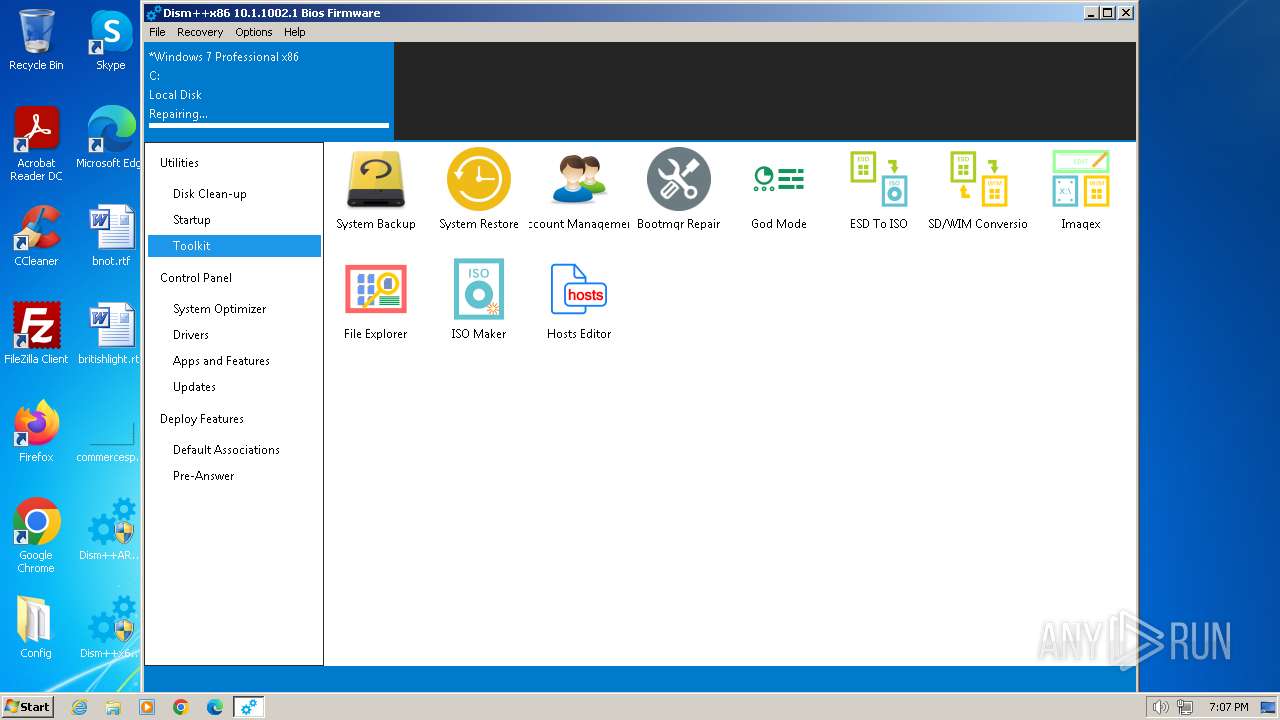Select the Firefox desktop shortcut
This screenshot has width=1280, height=720.
tap(36, 432)
